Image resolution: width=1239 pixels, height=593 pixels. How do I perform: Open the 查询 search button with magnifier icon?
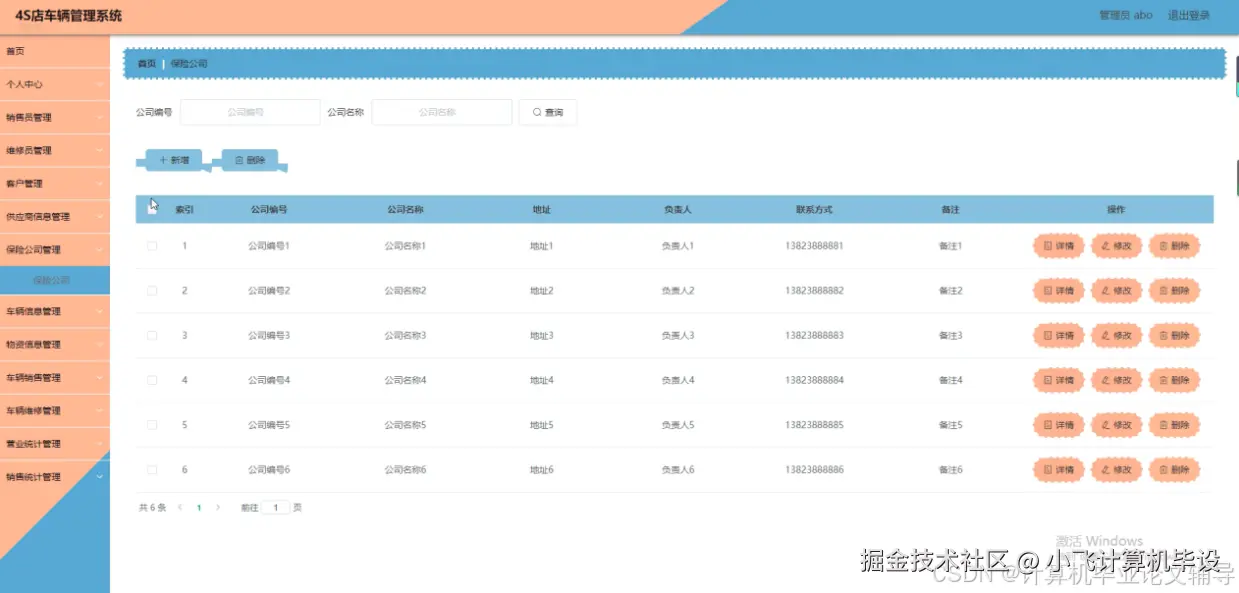(547, 112)
